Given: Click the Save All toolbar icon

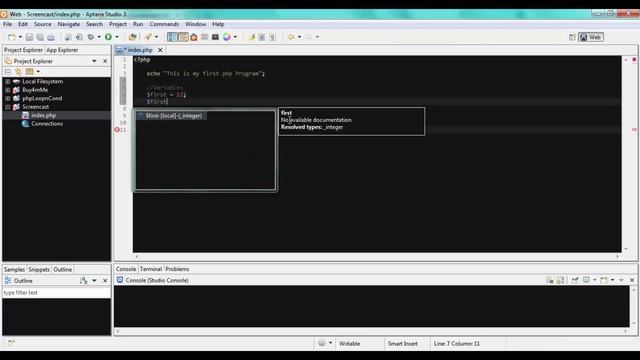Looking at the screenshot, I should (x=40, y=37).
